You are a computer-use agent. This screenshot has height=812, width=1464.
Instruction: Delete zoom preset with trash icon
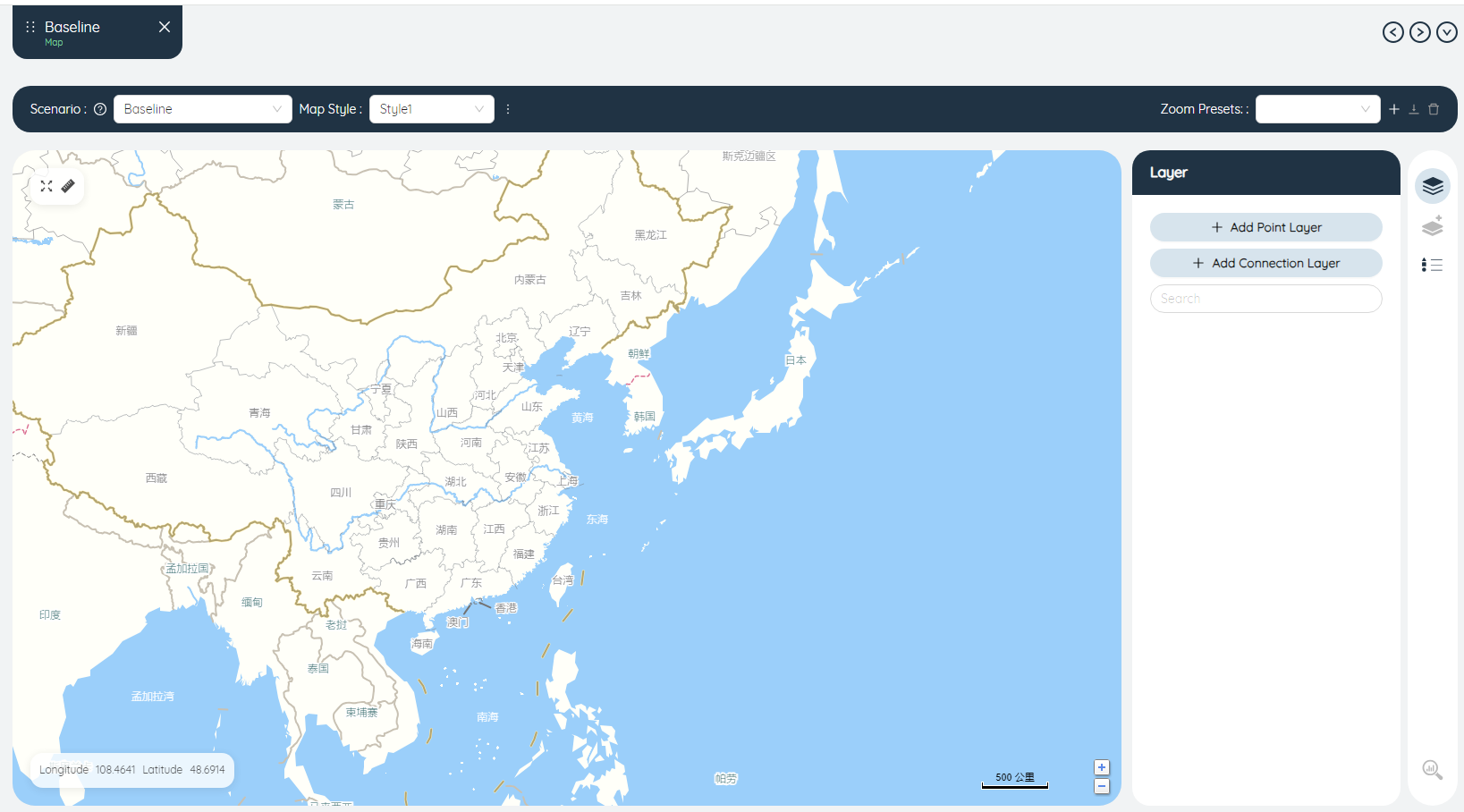tap(1434, 109)
